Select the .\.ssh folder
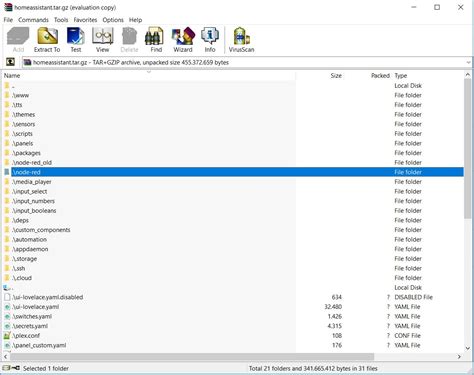 tap(19, 269)
